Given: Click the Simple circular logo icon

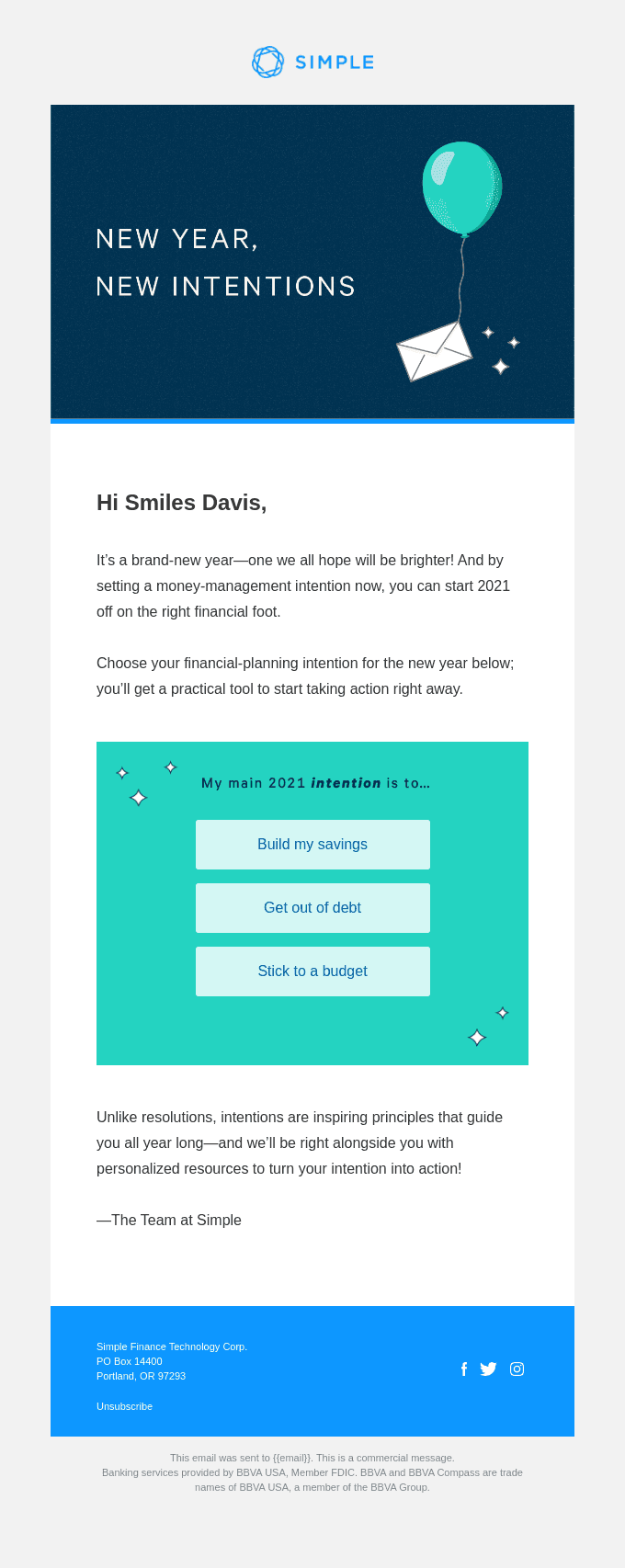Looking at the screenshot, I should (268, 62).
